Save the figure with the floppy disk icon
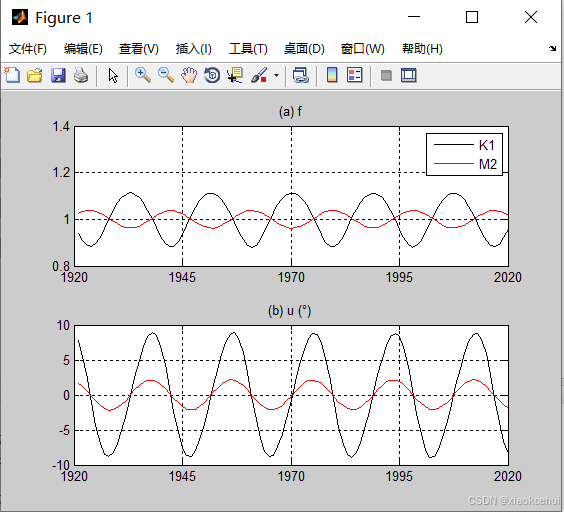Image resolution: width=564 pixels, height=512 pixels. [x=58, y=76]
